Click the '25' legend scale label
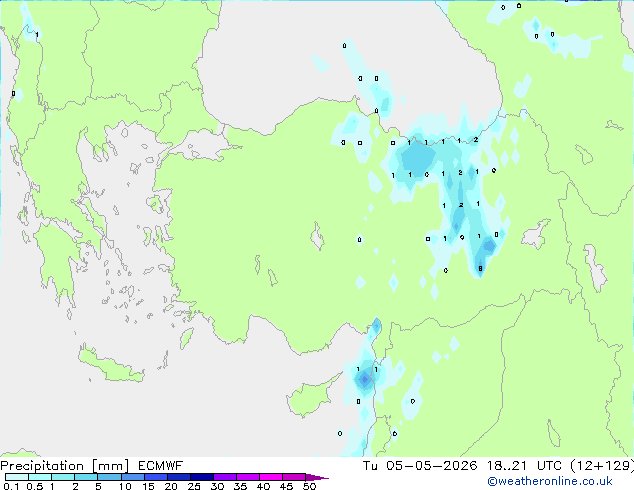This screenshot has height=490, width=634. pyautogui.click(x=194, y=486)
